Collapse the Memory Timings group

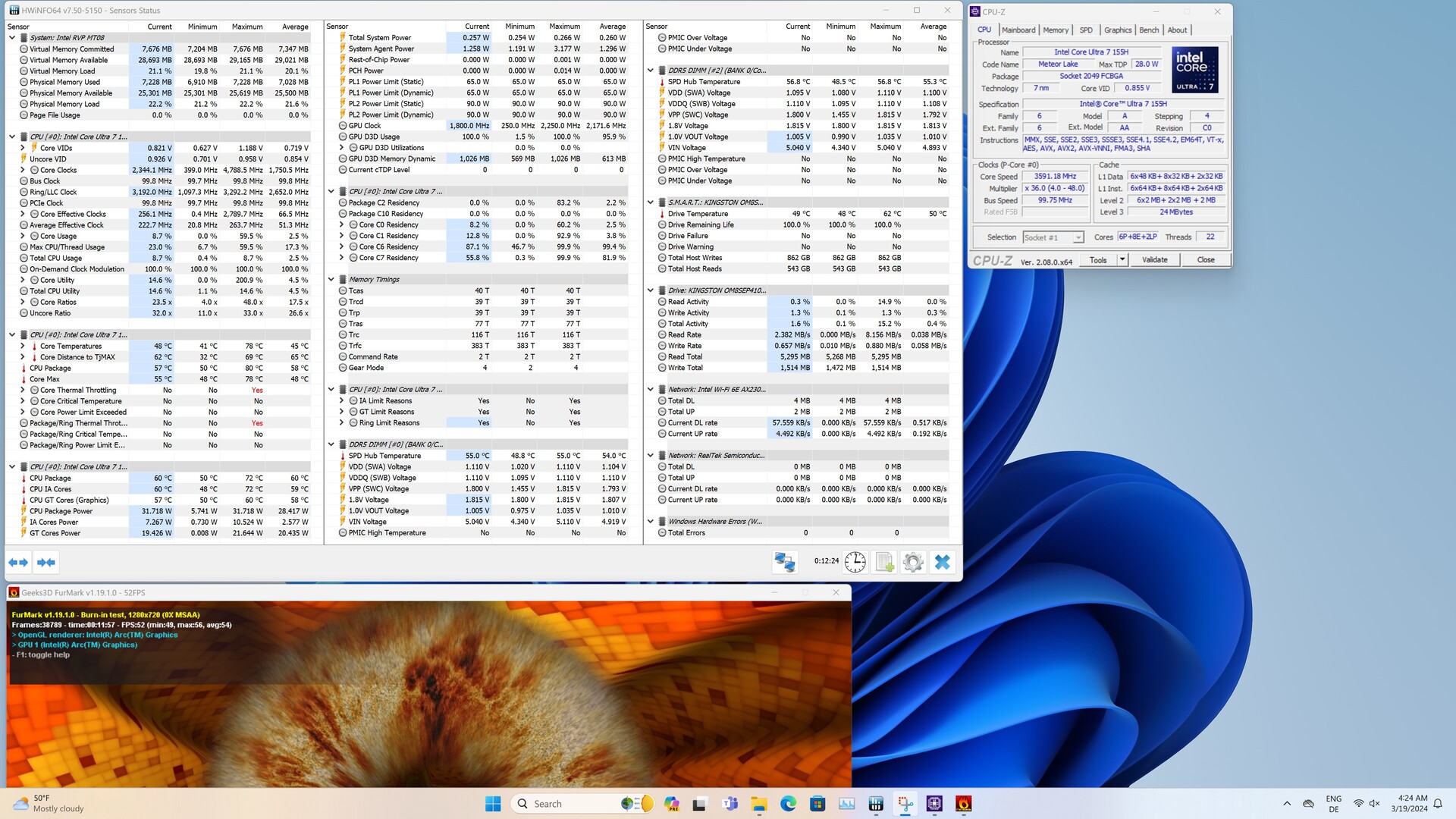(331, 280)
